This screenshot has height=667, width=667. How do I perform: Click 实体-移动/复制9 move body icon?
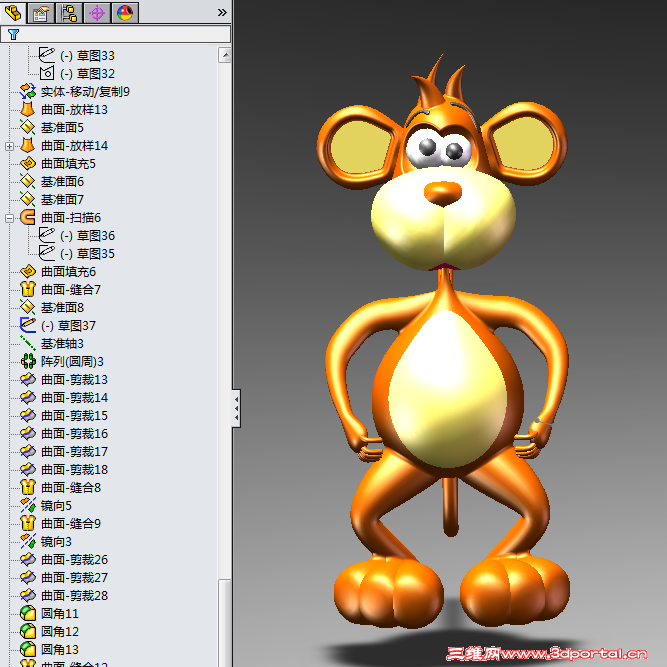click(28, 91)
